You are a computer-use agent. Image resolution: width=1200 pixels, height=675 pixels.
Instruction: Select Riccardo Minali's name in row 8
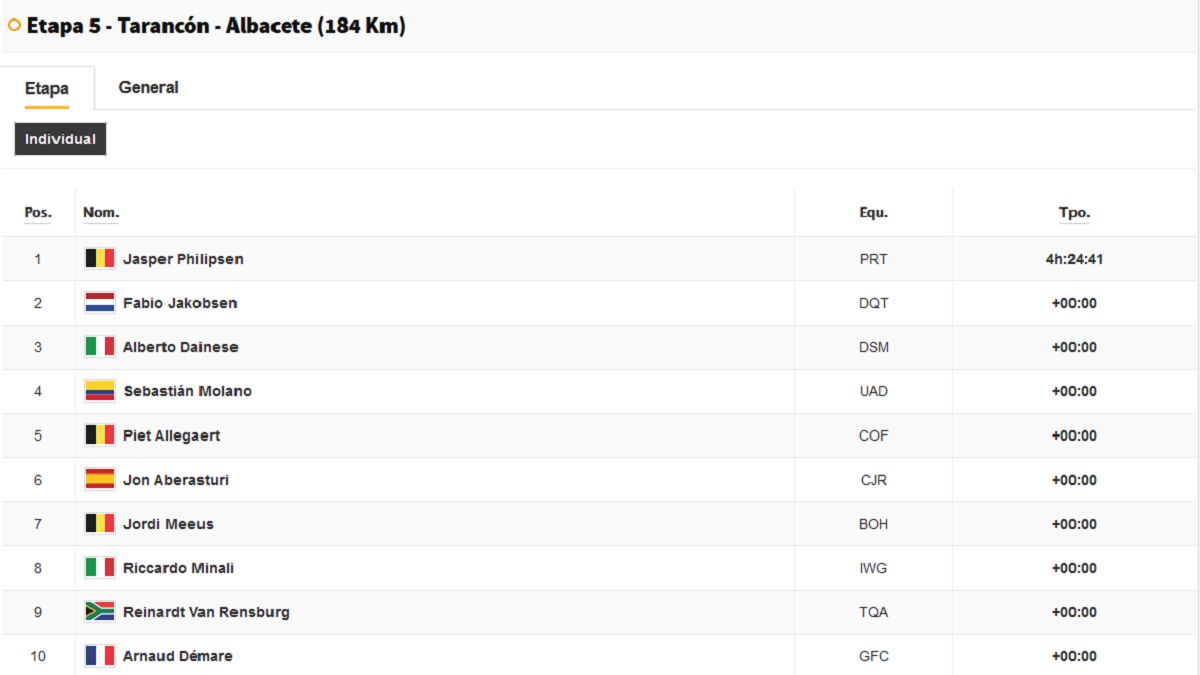(x=178, y=568)
